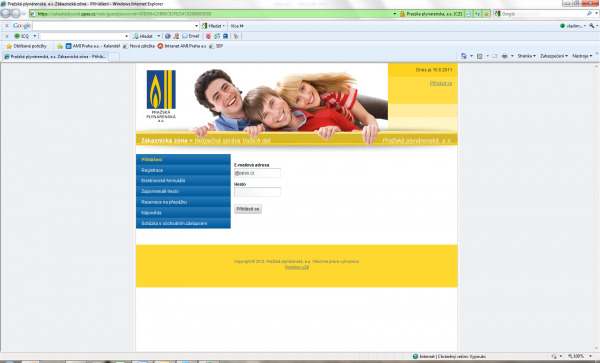Close the Google toolbar with its x
This screenshot has width=600, height=363.
(7, 26)
